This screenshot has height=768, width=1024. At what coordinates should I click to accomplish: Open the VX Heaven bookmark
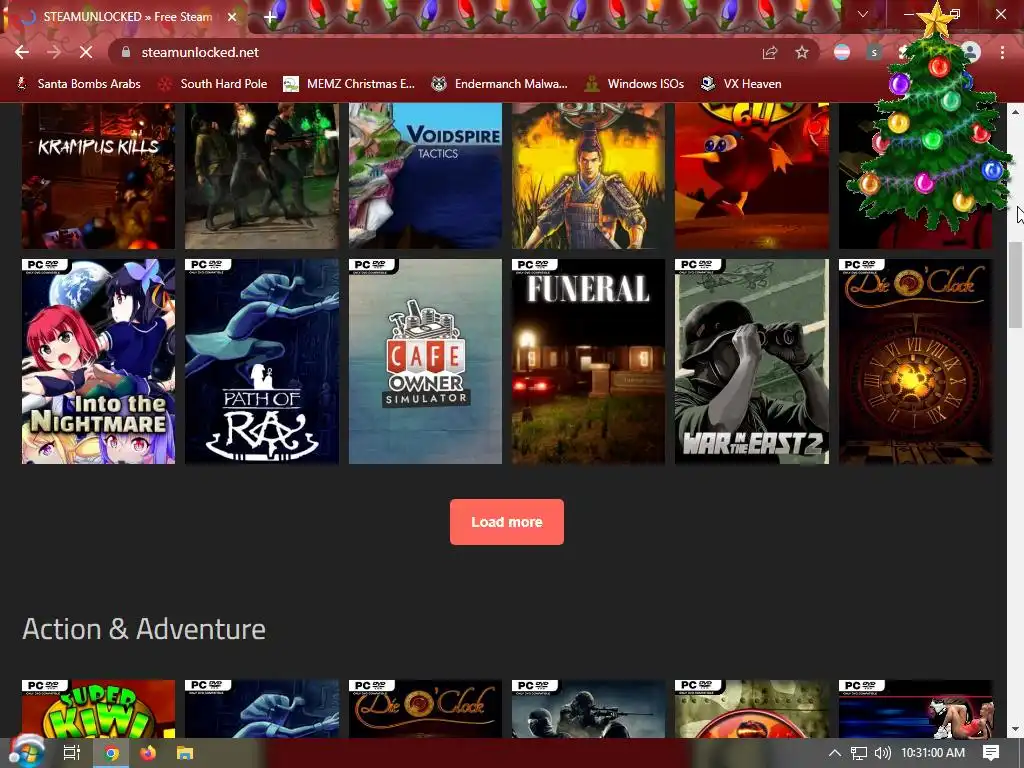[x=741, y=84]
